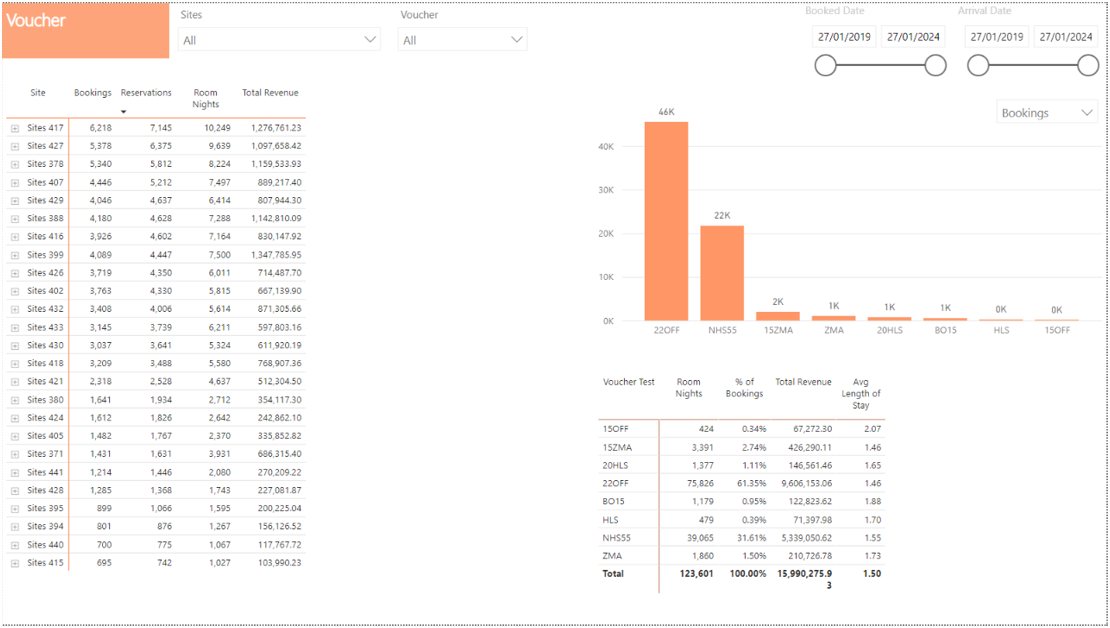Click the Arrival Date start date field

(995, 37)
